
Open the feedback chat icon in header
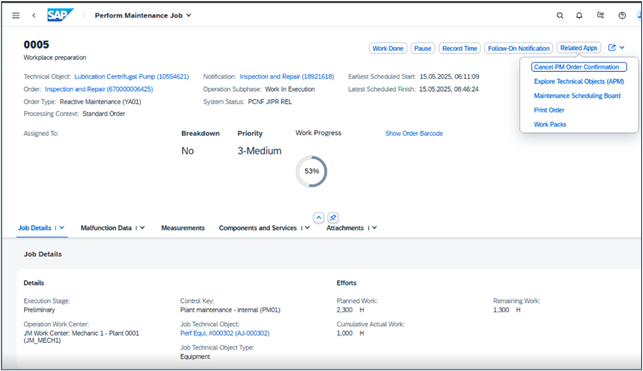(x=600, y=16)
